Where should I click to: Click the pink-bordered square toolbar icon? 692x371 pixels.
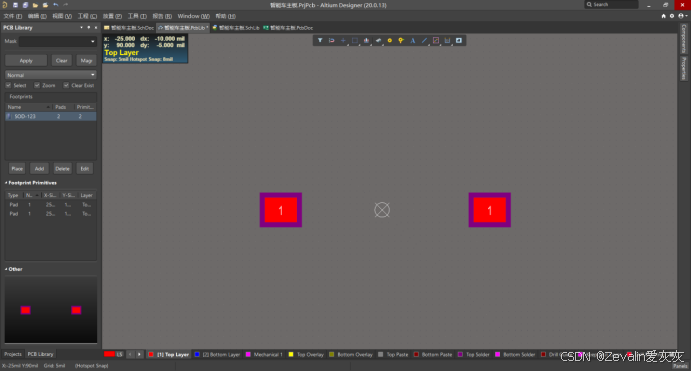point(436,40)
